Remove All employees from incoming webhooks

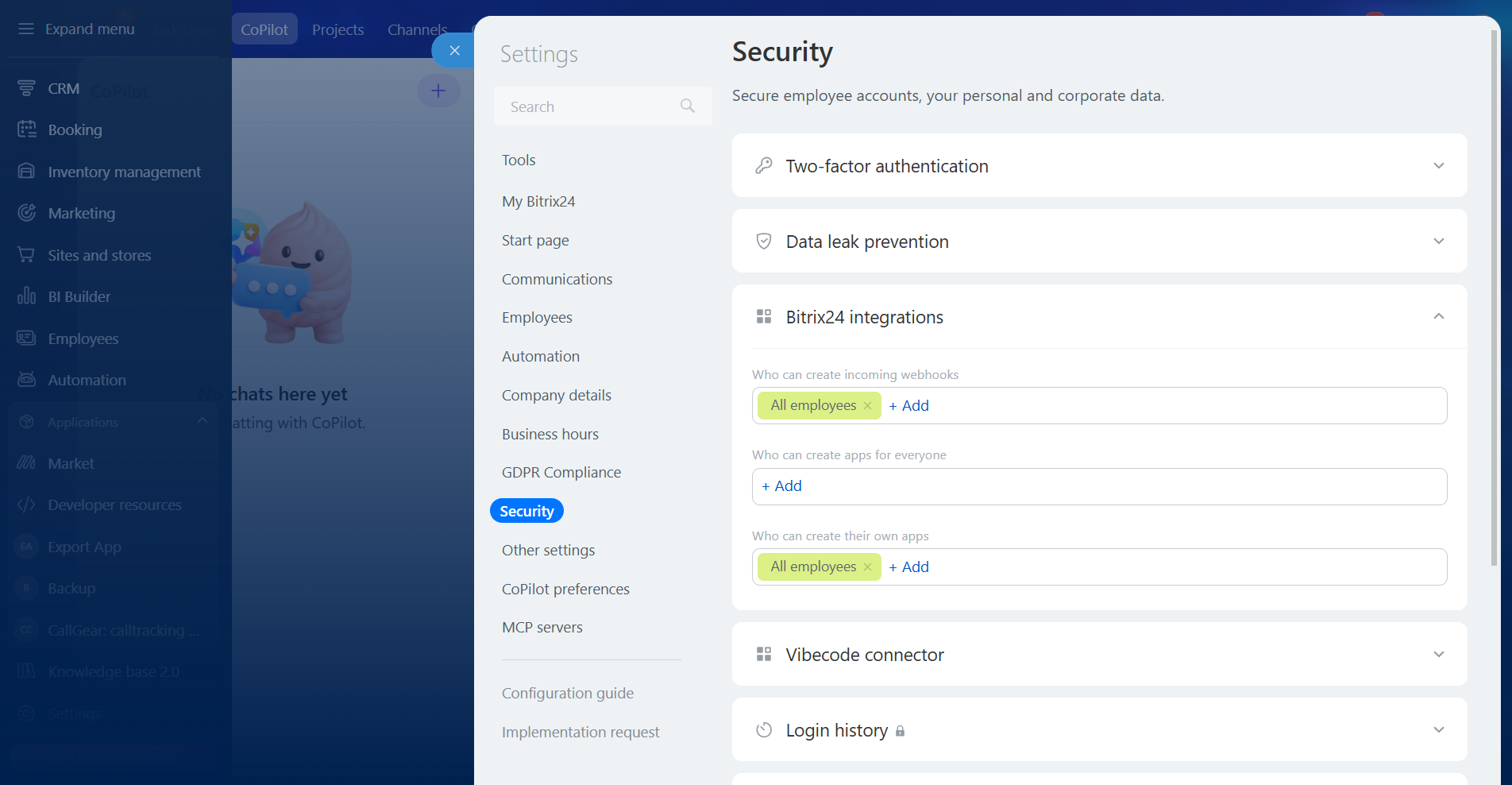(867, 405)
